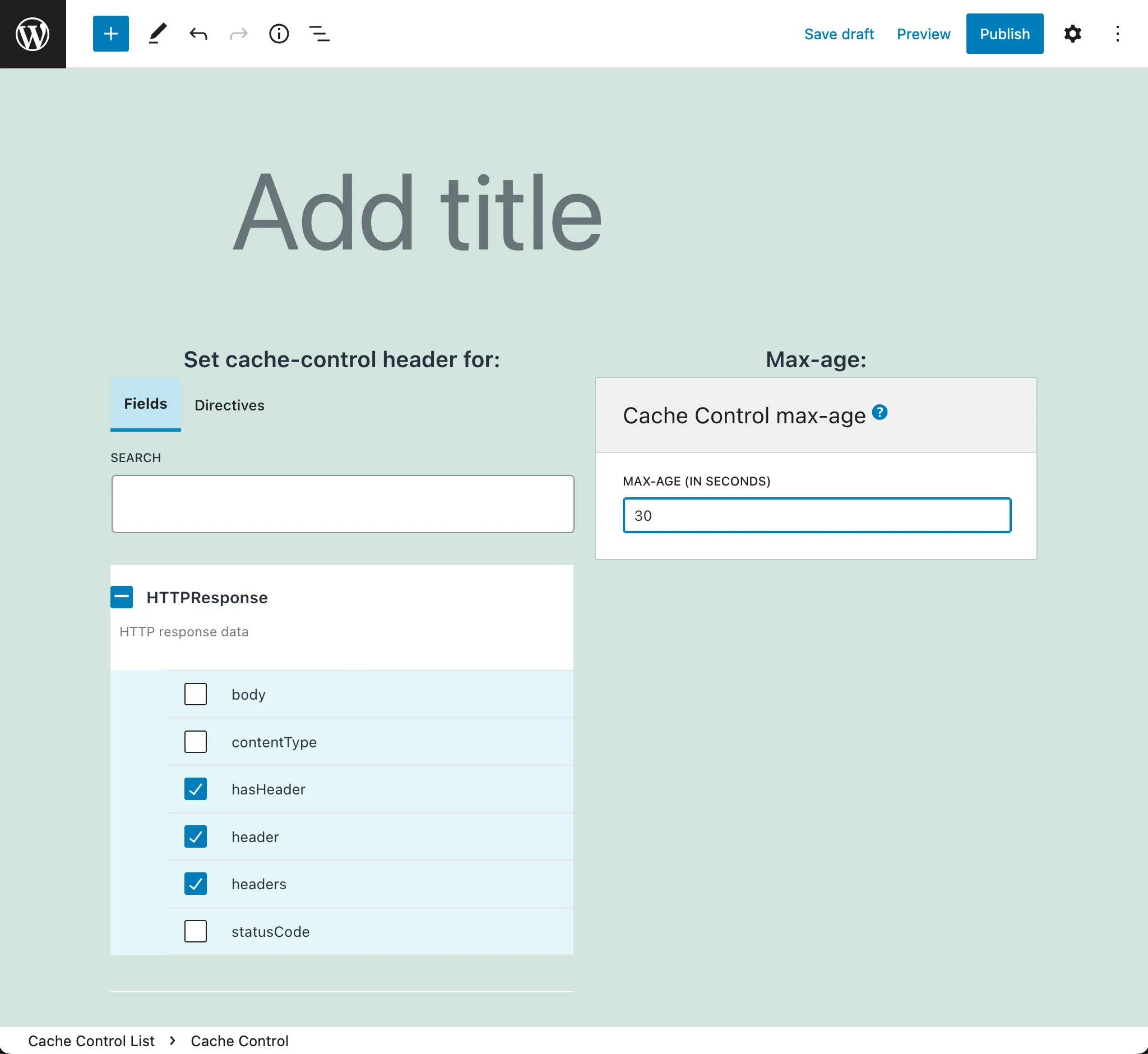The image size is (1148, 1054).
Task: Select the Fields tab
Action: 145,405
